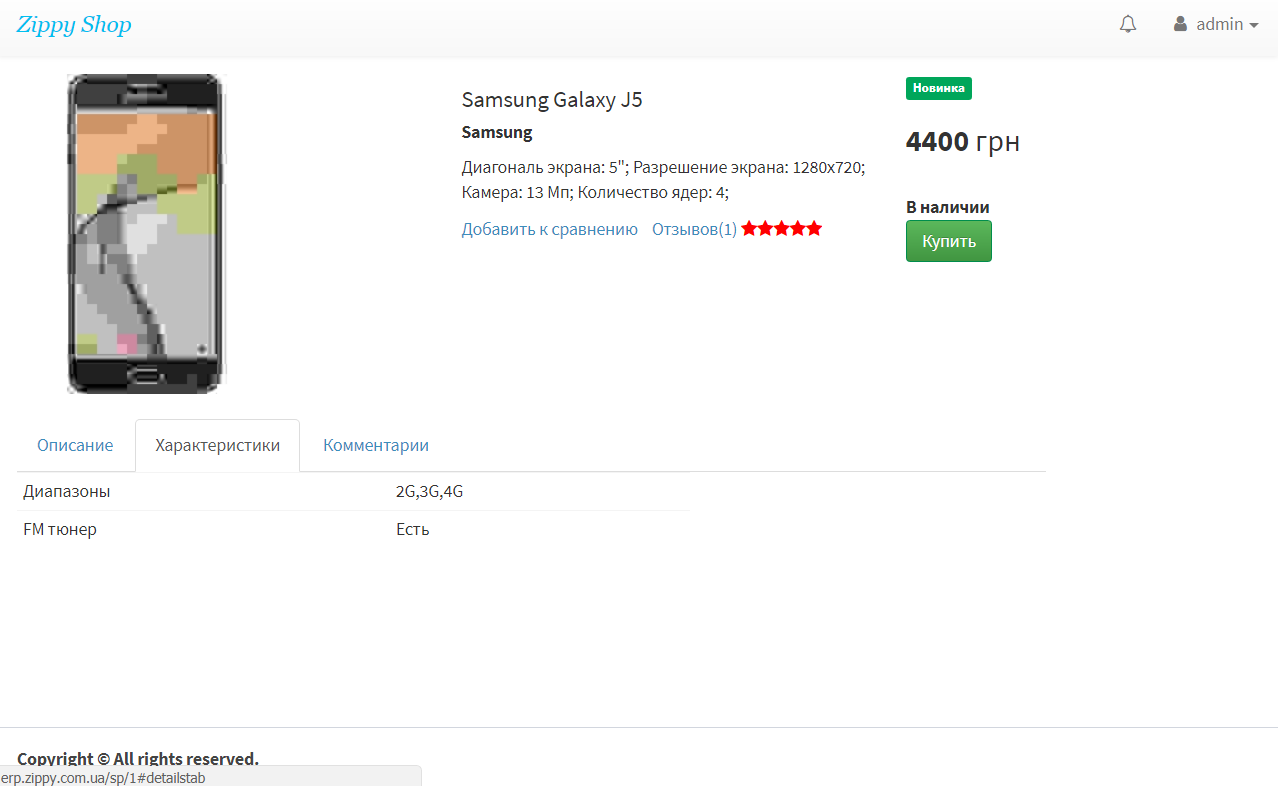The image size is (1278, 786).
Task: Switch to the Комментарии tab
Action: (x=376, y=445)
